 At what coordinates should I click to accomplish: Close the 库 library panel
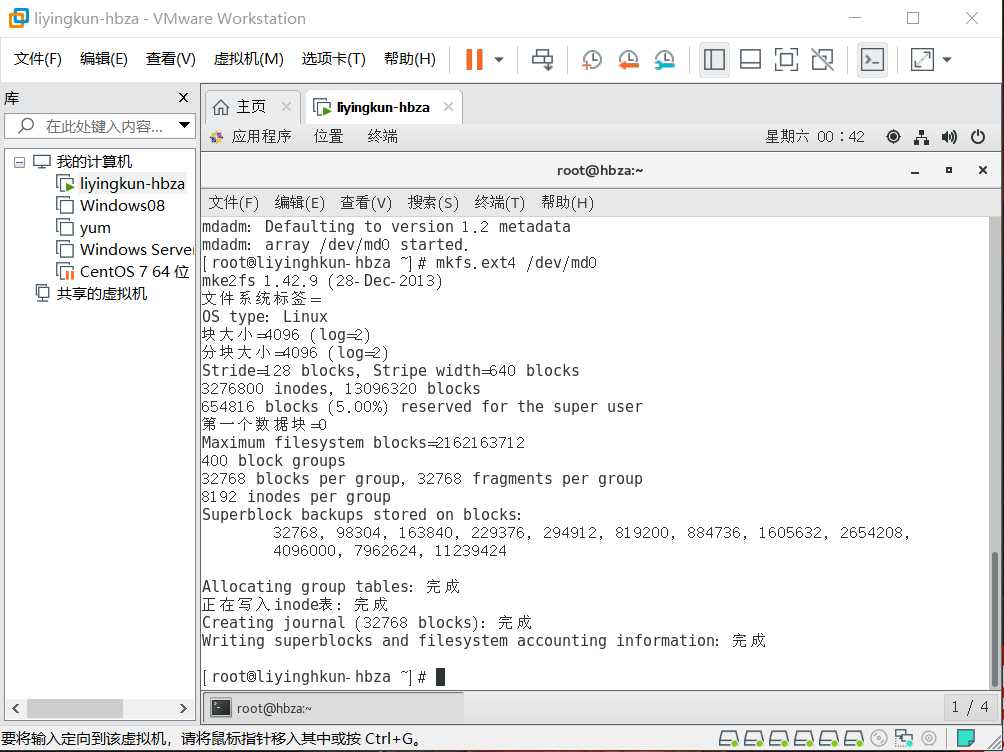click(183, 97)
